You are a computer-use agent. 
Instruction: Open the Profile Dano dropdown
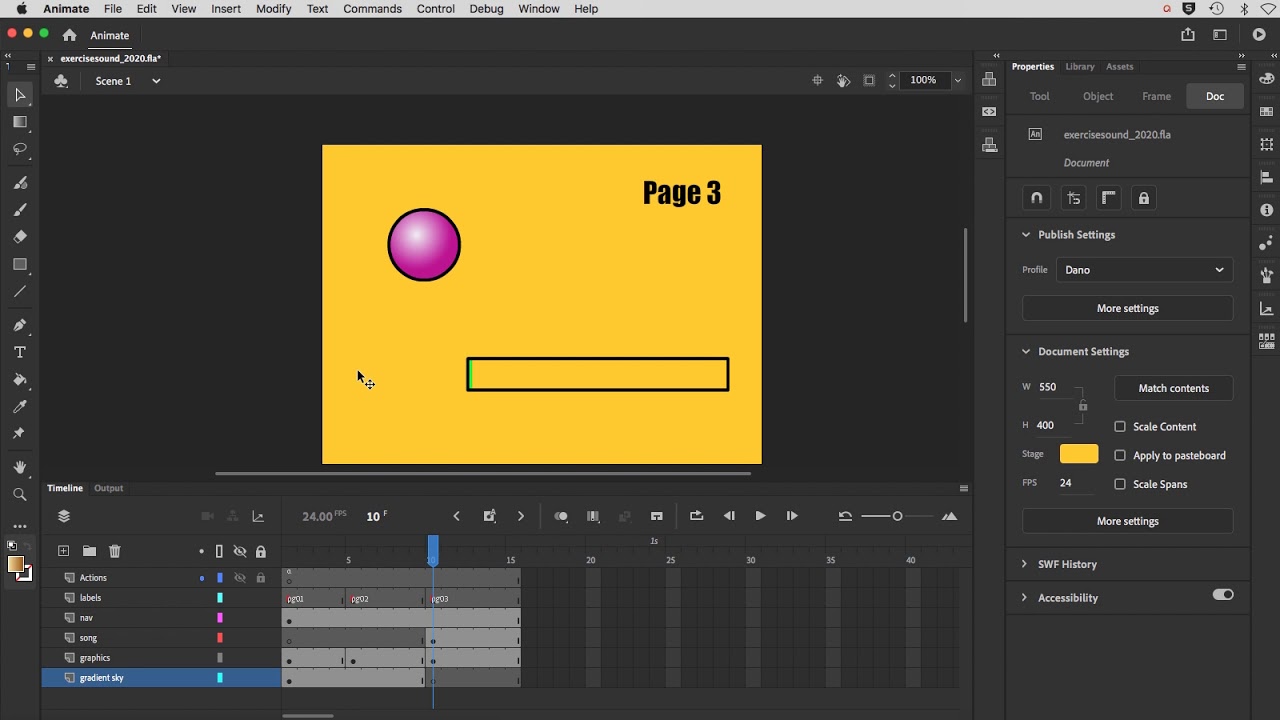pos(1144,270)
